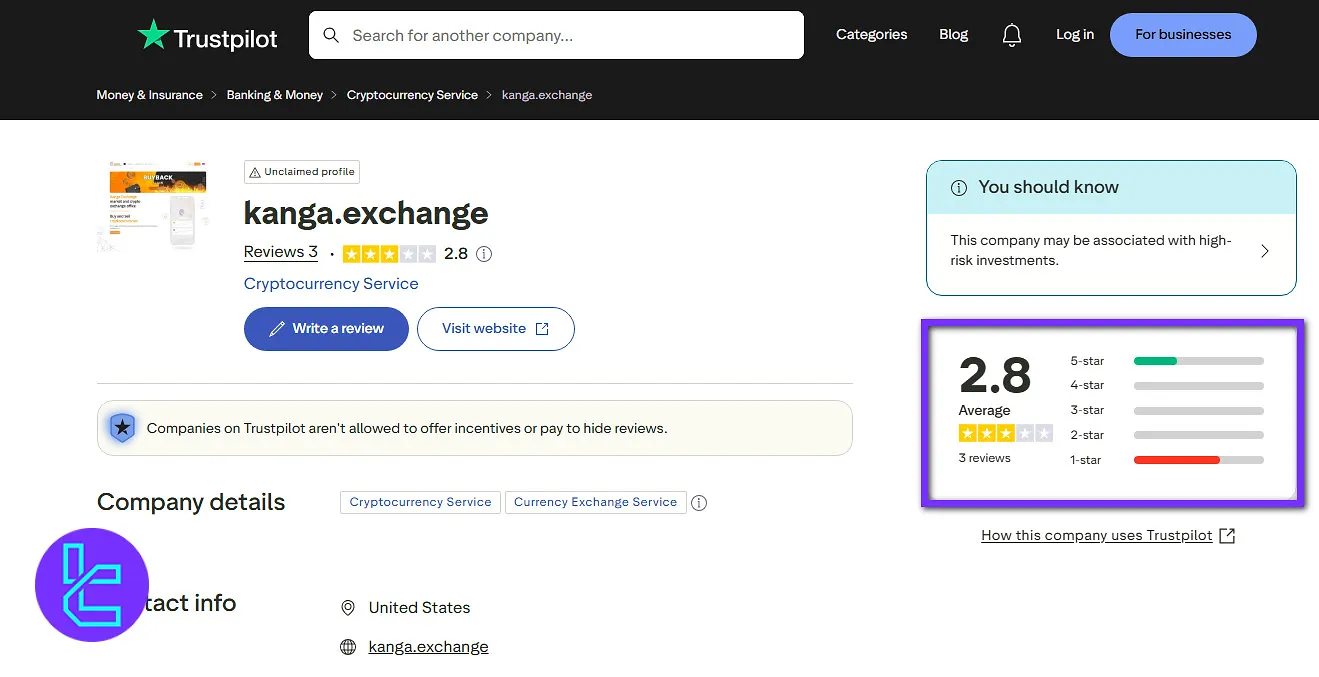Viewport: 1319px width, 677px height.
Task: Click the shield star icon in notice
Action: (122, 428)
